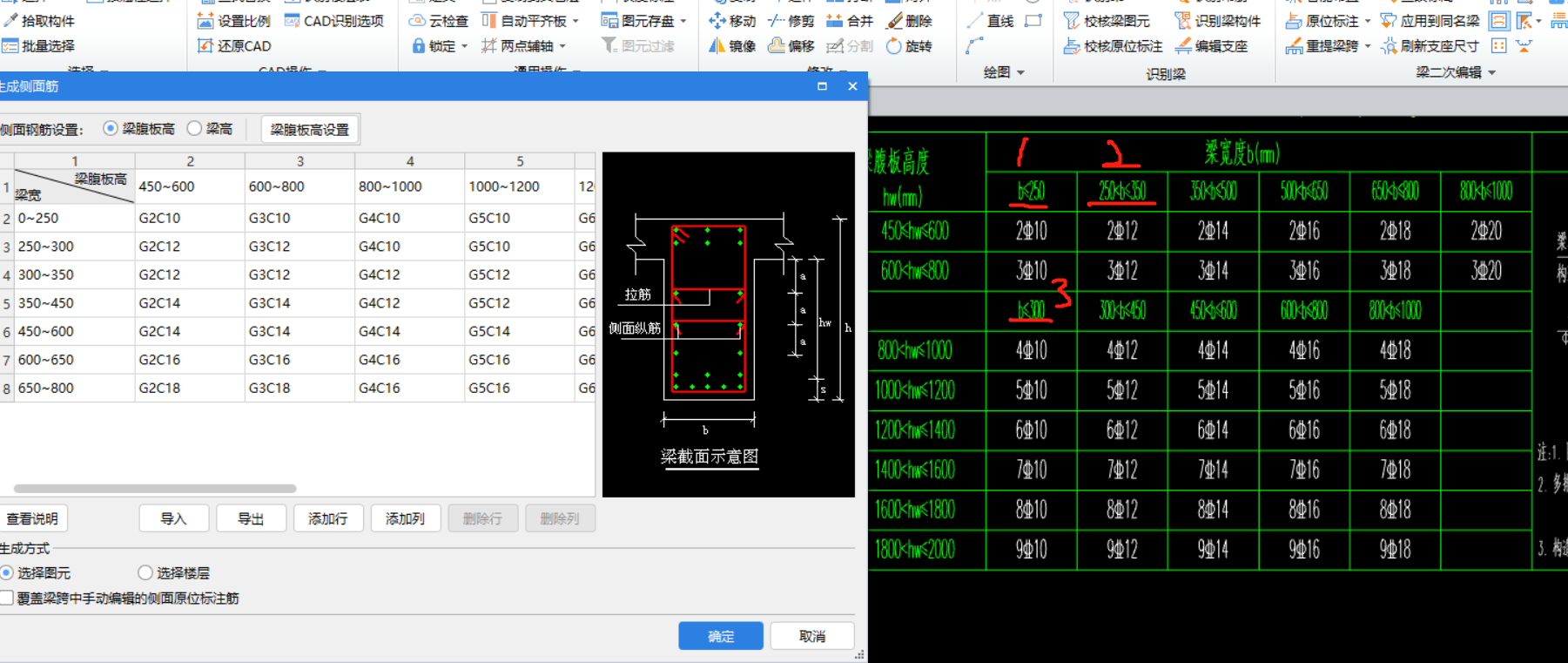Click the 原位标注 annotation tool
The width and height of the screenshot is (1568, 663).
pyautogui.click(x=1322, y=21)
